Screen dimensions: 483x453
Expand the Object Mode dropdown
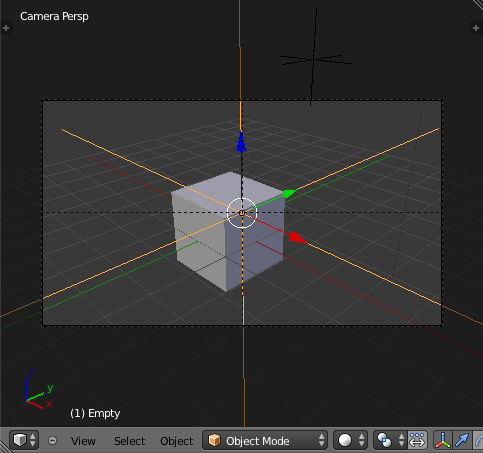click(x=265, y=440)
